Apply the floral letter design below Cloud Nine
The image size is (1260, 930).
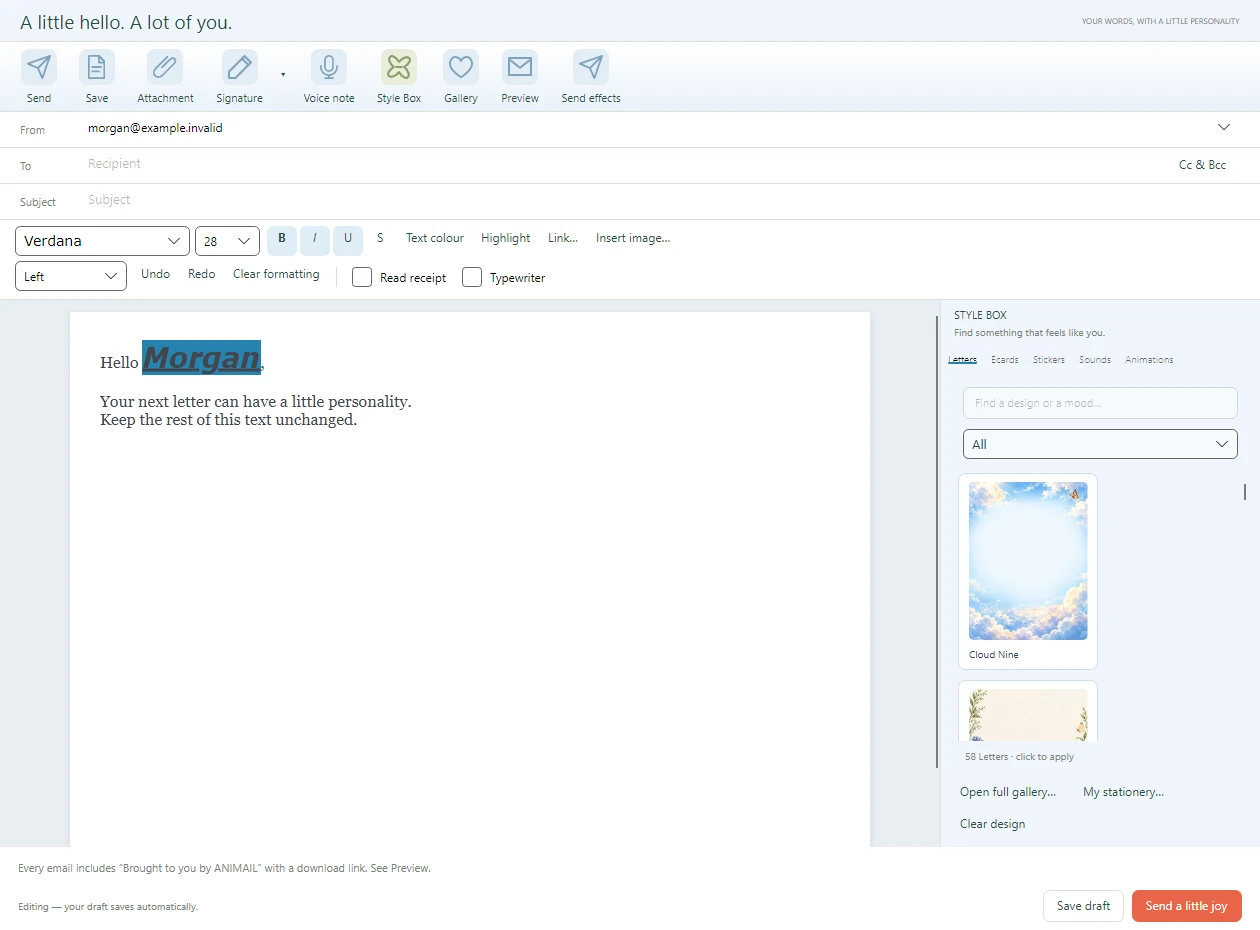pos(1028,712)
